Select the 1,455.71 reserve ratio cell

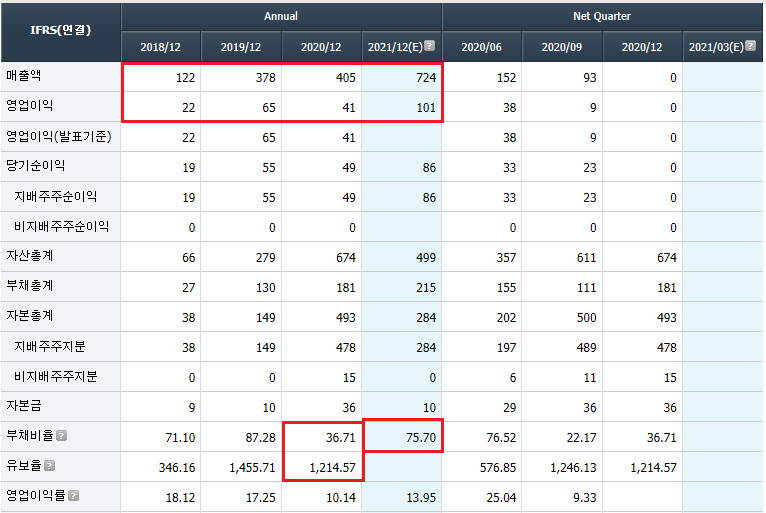[x=241, y=467]
